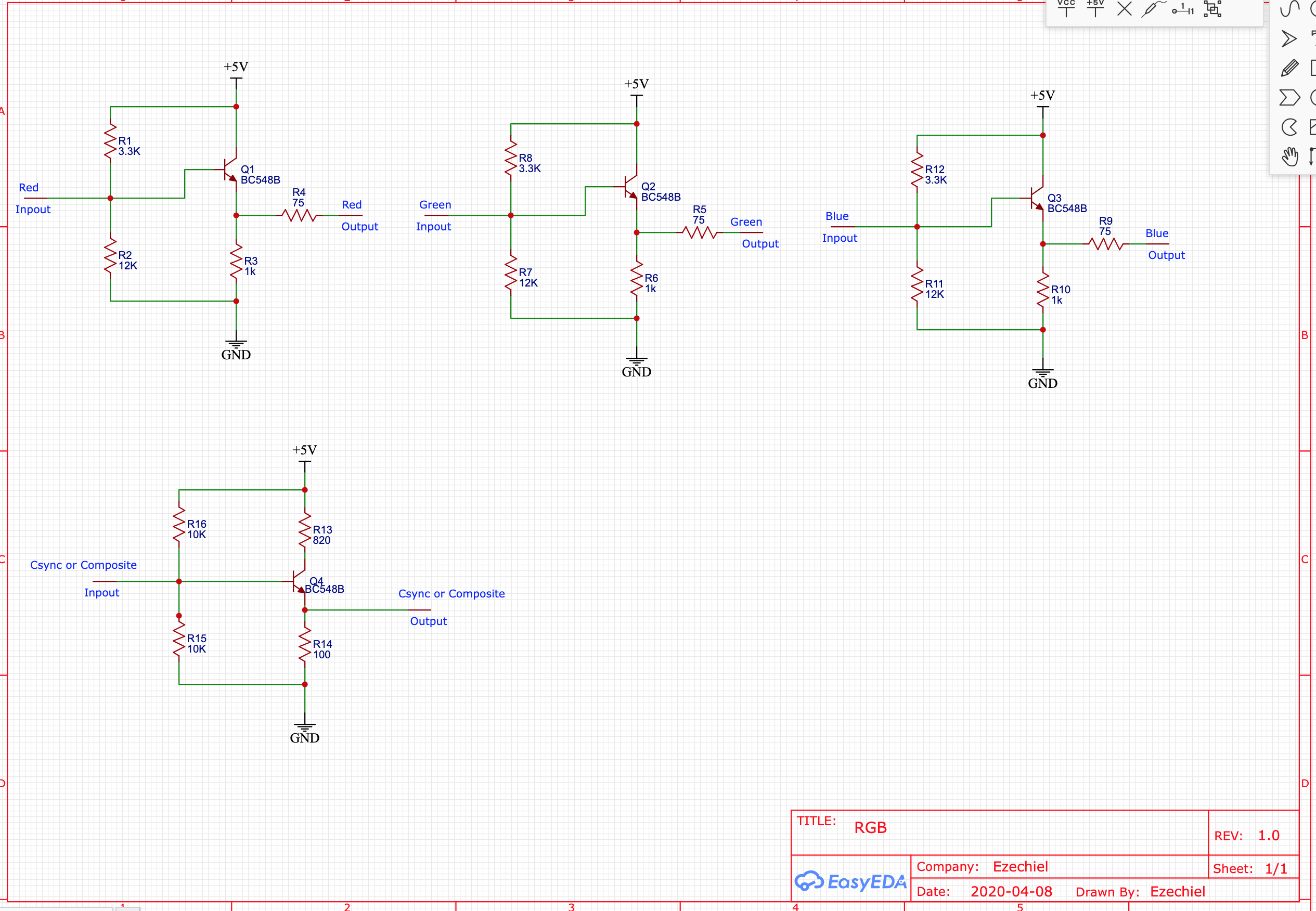The image size is (1316, 911).
Task: Select the +5V net flag tool
Action: tap(1095, 8)
